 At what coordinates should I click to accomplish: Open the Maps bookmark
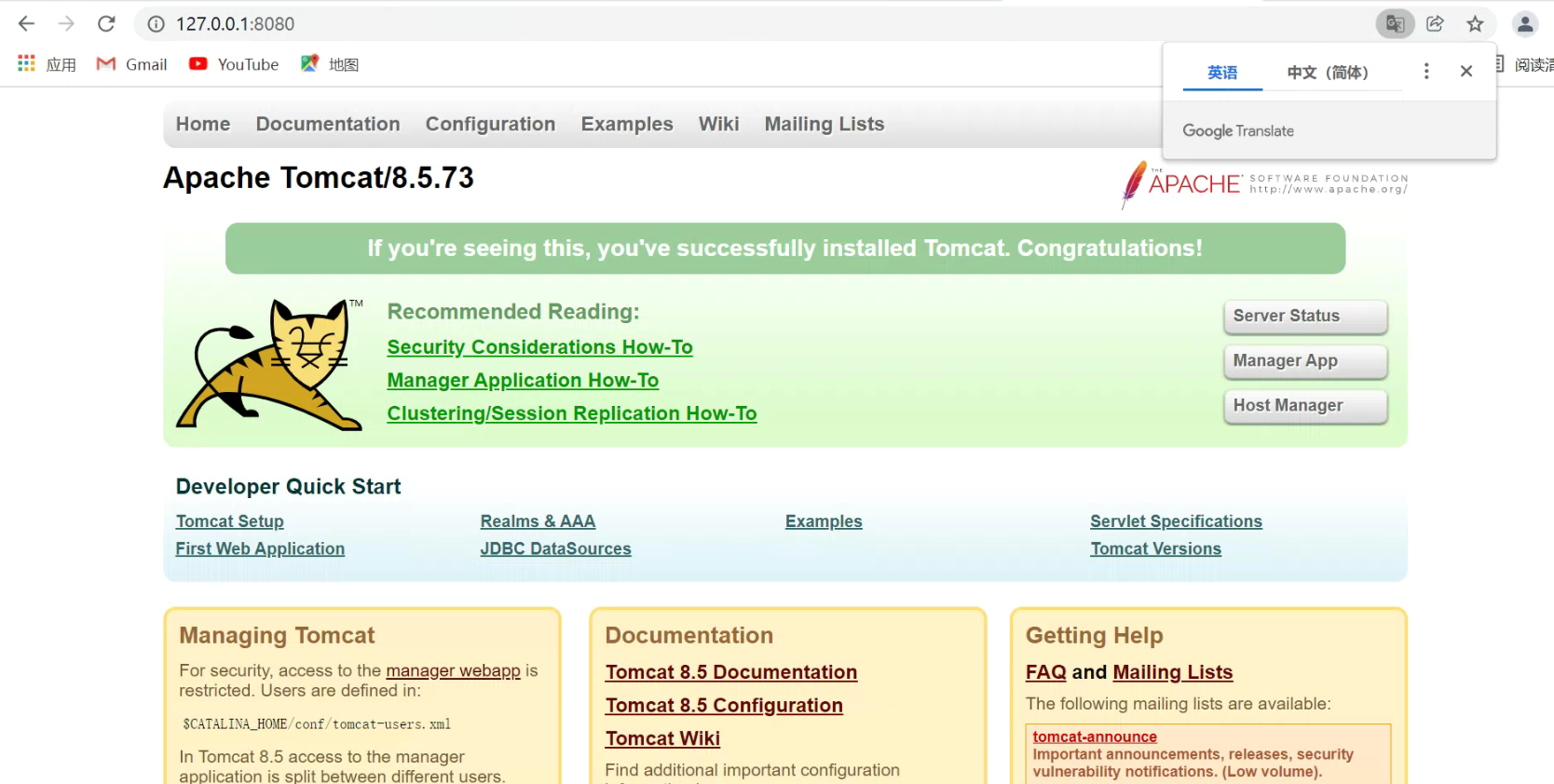click(330, 64)
